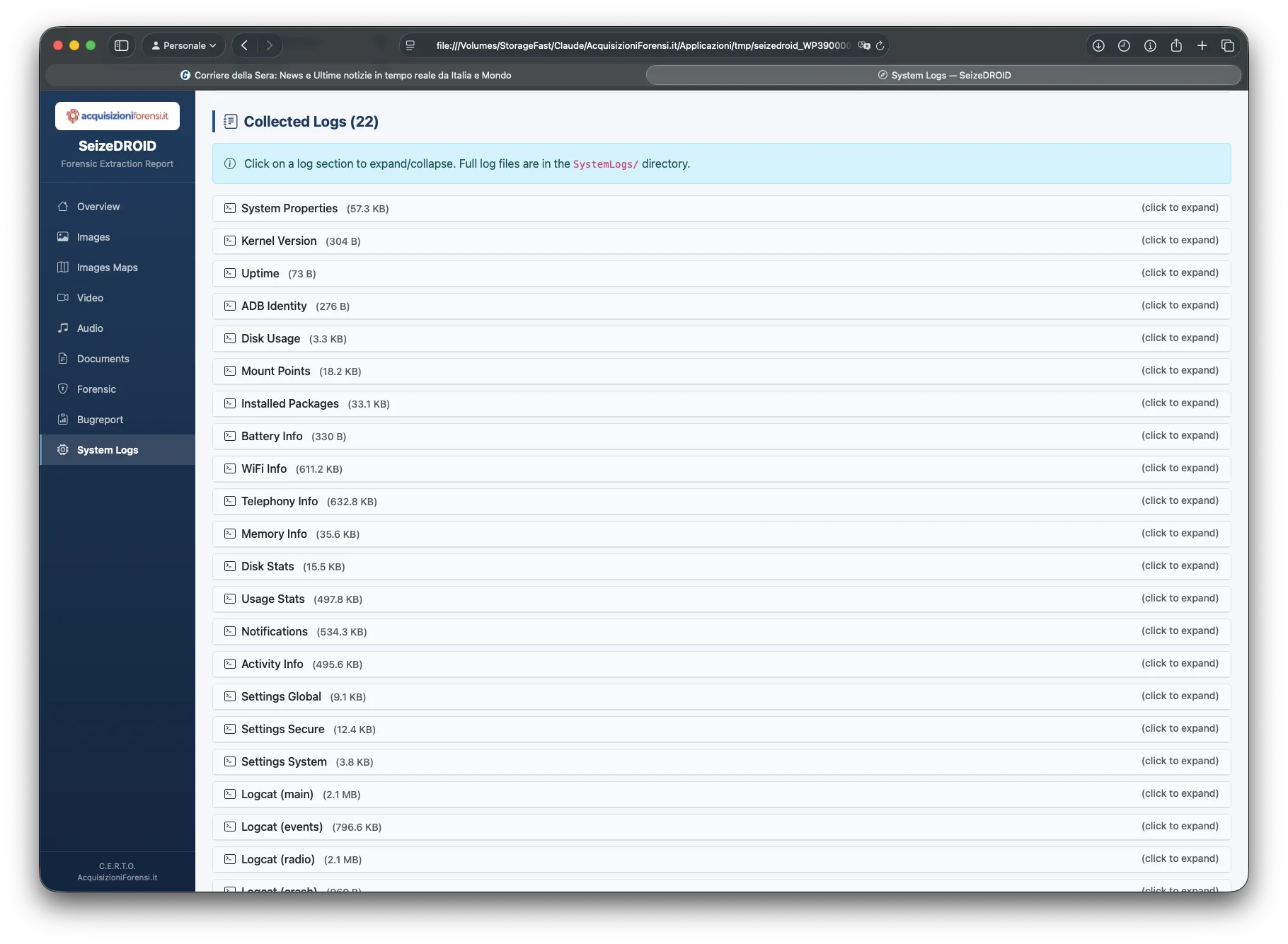Click the address bar URL field
This screenshot has height=944, width=1288.
pyautogui.click(x=642, y=45)
